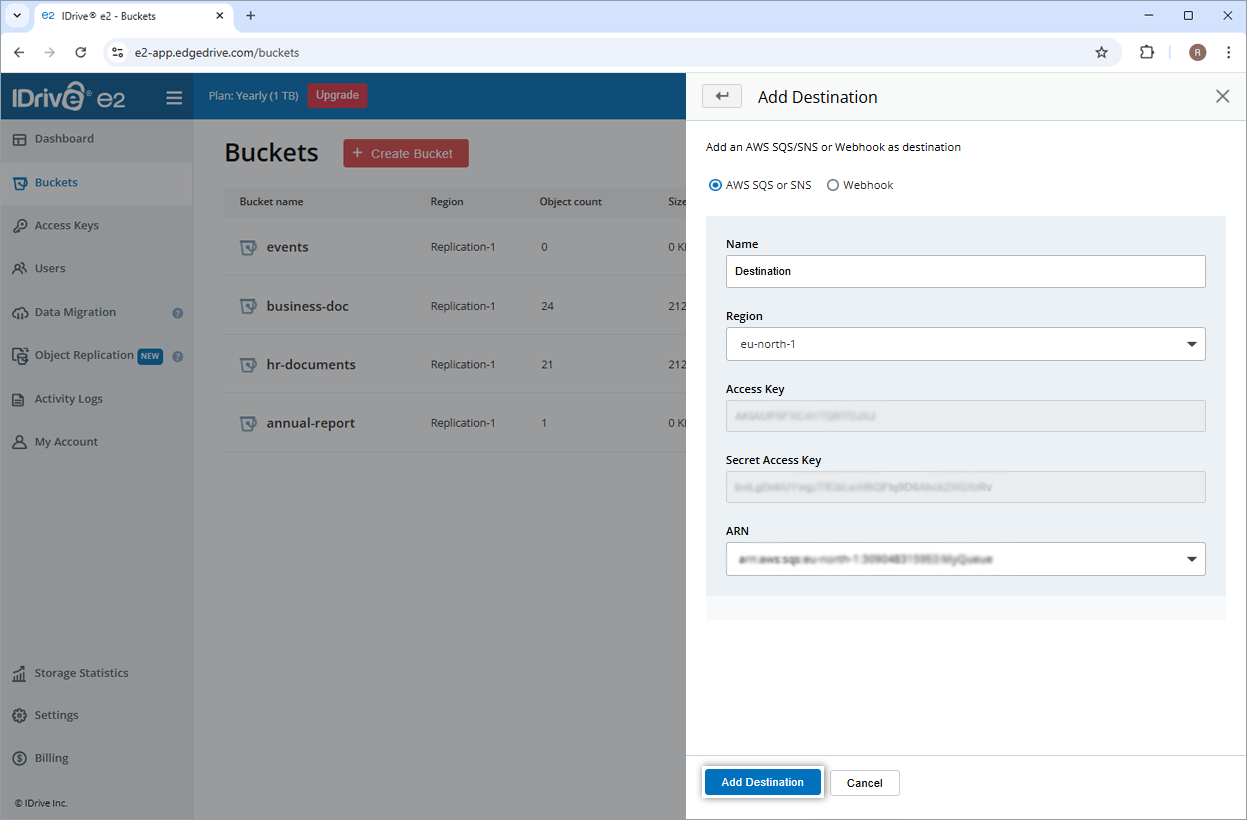
Task: Open the Buckets sidebar menu item
Action: (x=96, y=183)
